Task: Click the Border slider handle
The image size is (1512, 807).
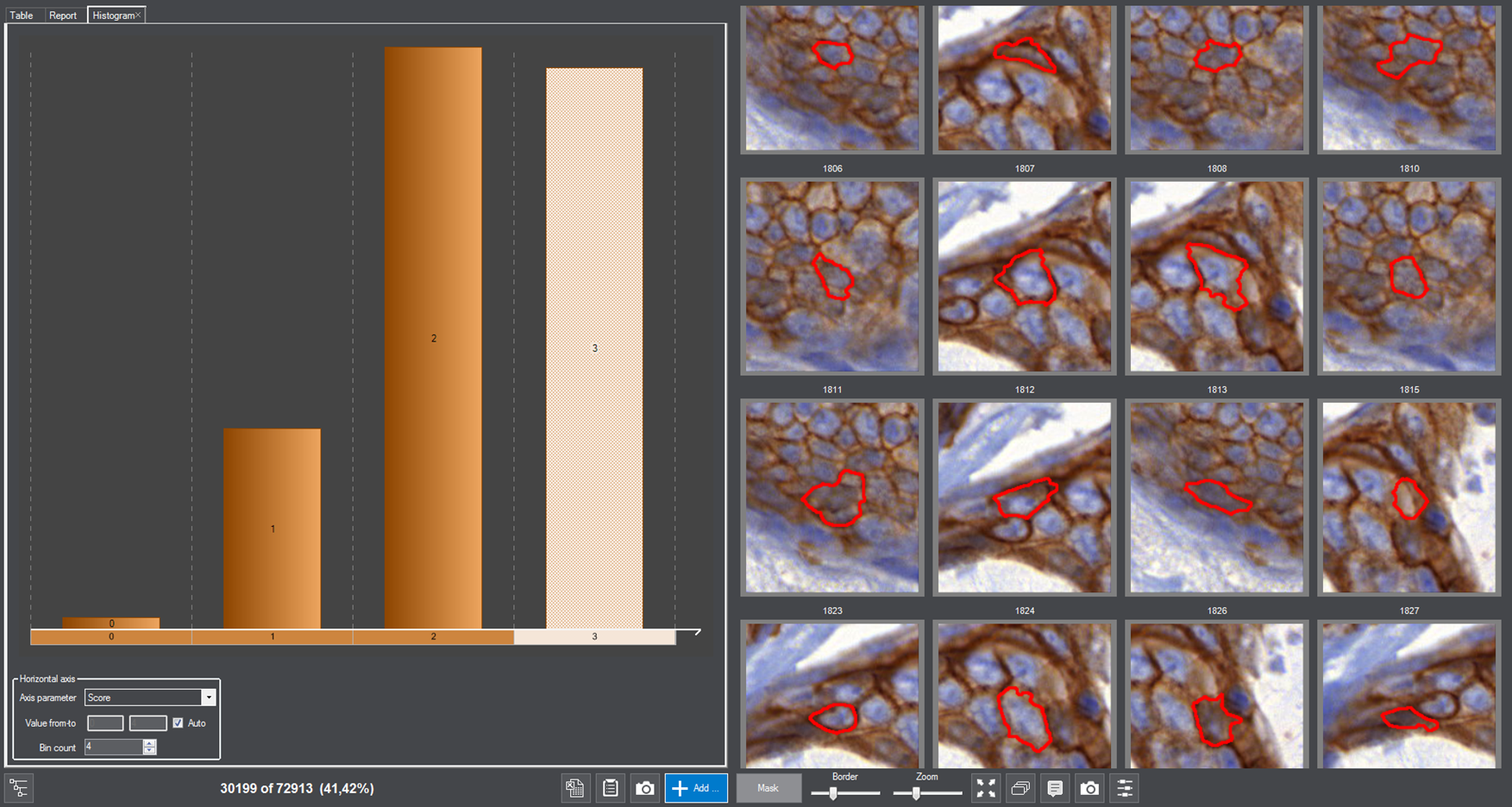Action: pyautogui.click(x=833, y=793)
